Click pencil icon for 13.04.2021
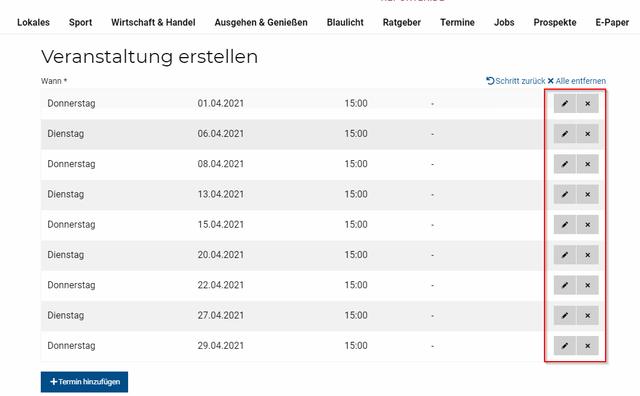The image size is (640, 396). [x=565, y=194]
